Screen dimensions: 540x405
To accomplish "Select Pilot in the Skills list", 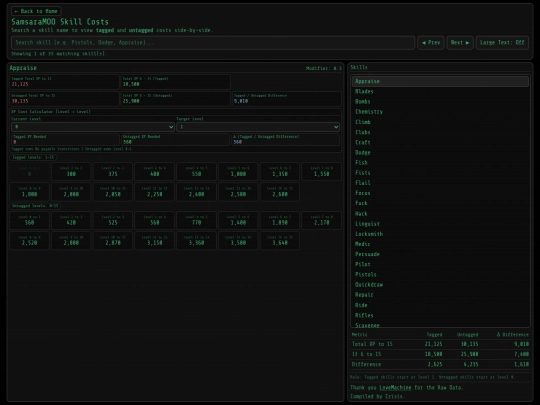I will pos(440,264).
